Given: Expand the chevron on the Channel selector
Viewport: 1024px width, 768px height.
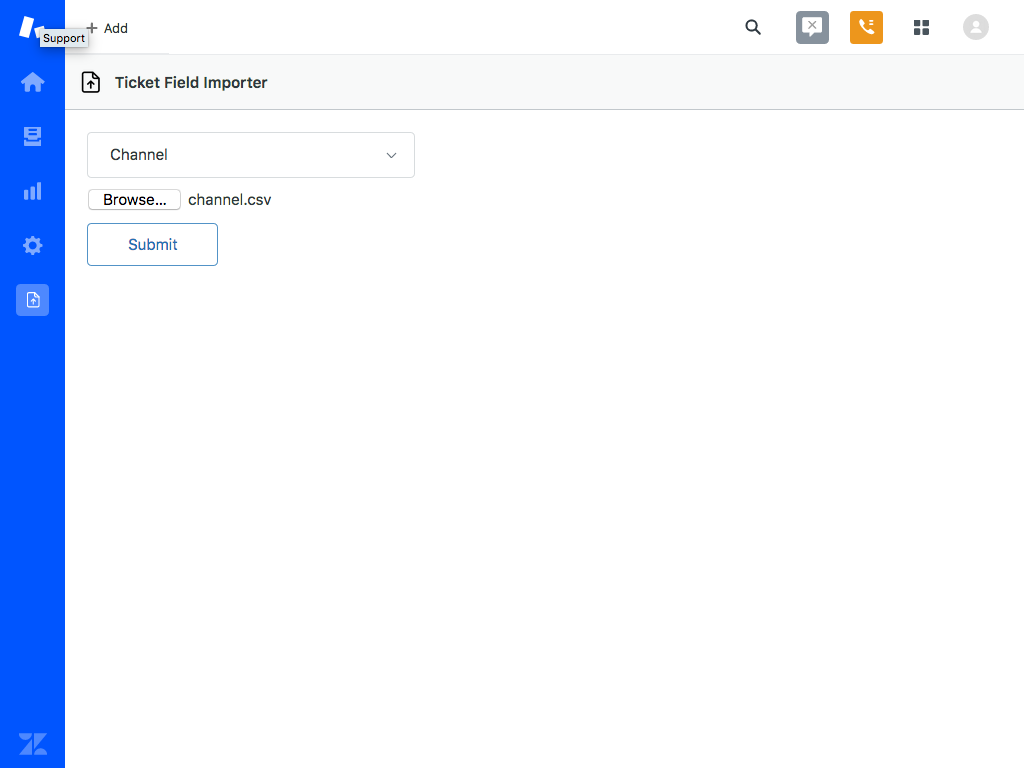Looking at the screenshot, I should (391, 155).
